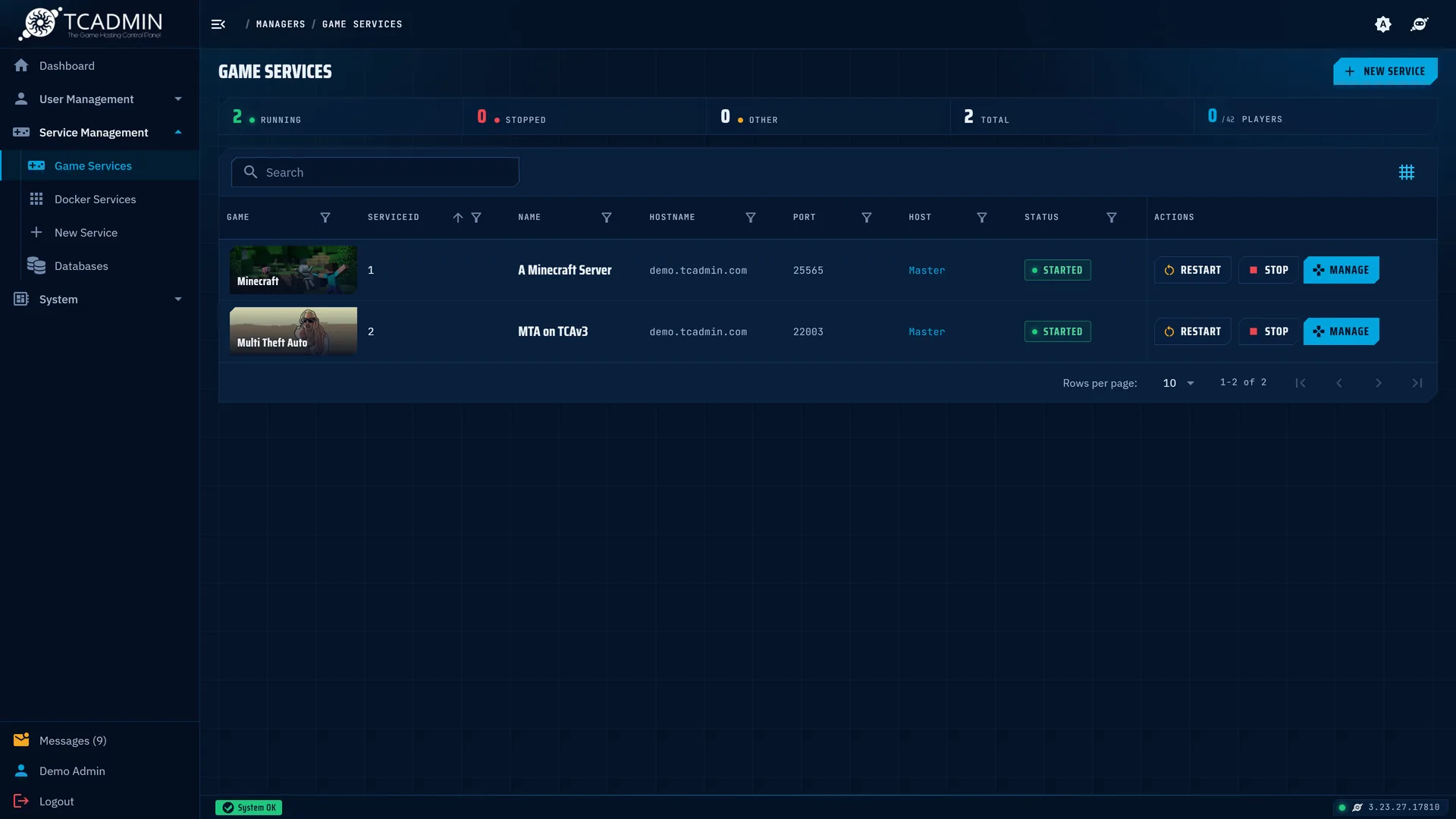The width and height of the screenshot is (1456, 819).
Task: Click the Search input field
Action: [375, 172]
